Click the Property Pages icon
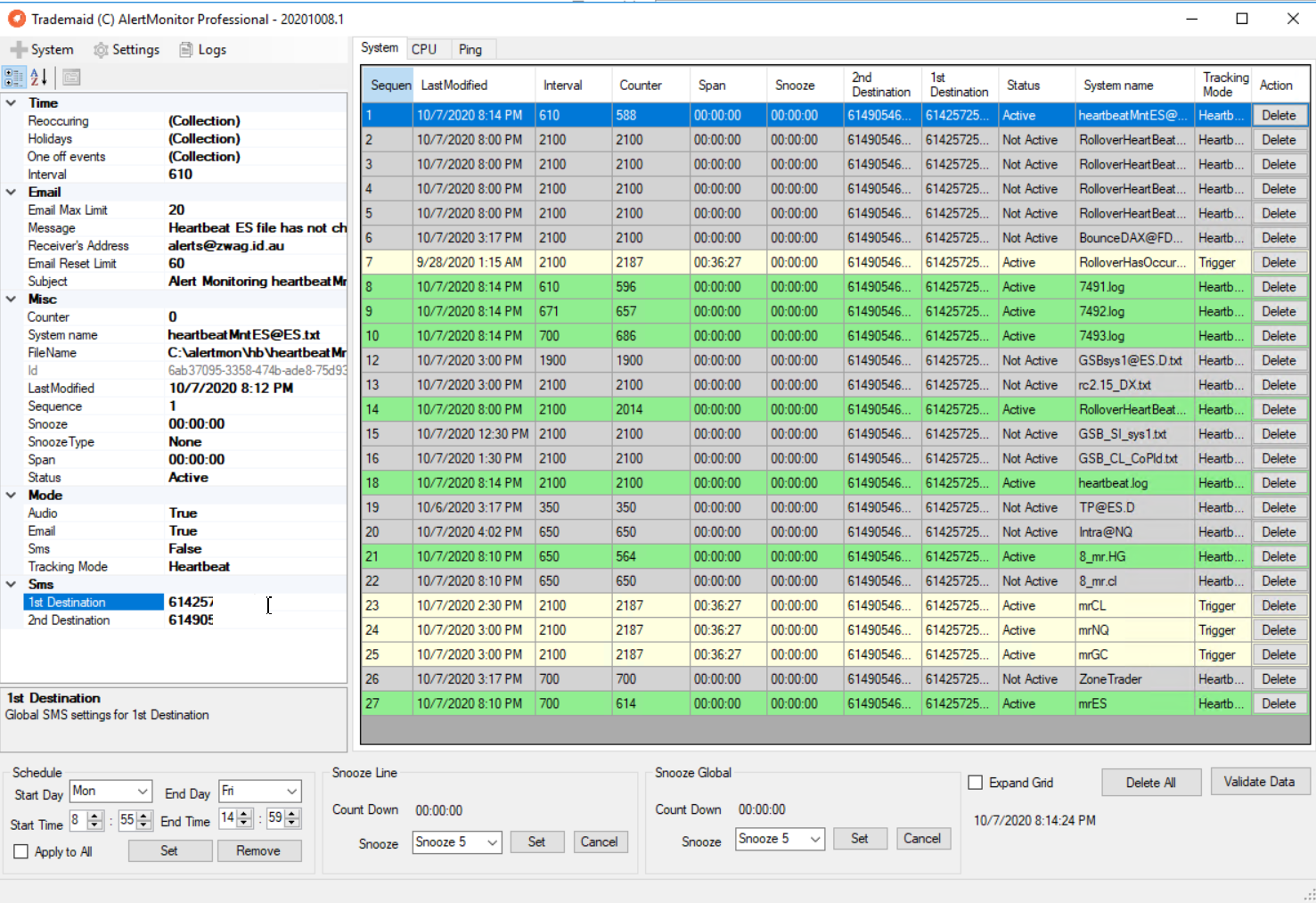The height and width of the screenshot is (903, 1316). coord(71,78)
